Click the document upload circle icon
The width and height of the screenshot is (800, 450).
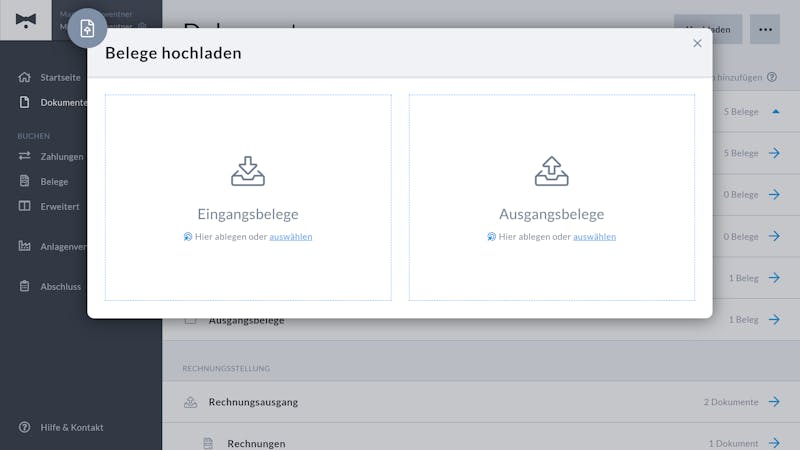87,28
